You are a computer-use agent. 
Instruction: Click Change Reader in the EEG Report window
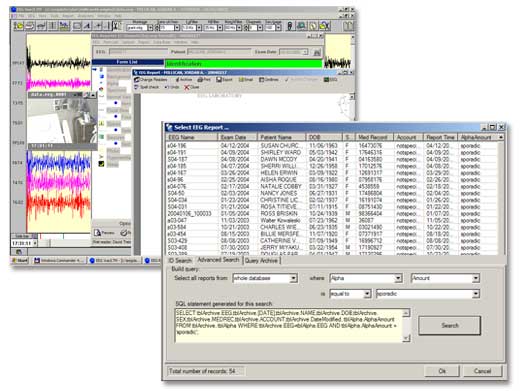pos(151,80)
